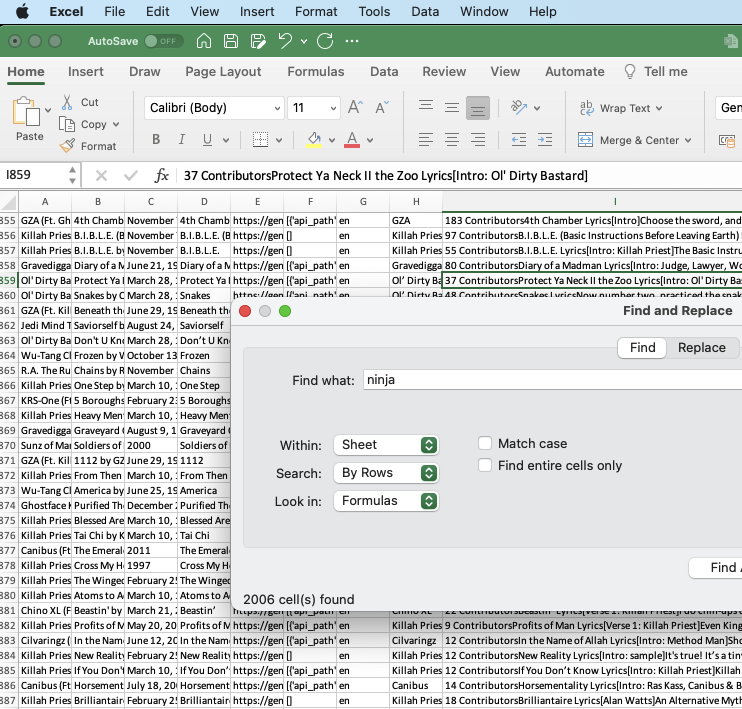Click the insert function fx icon
This screenshot has width=742, height=709.
pos(161,176)
